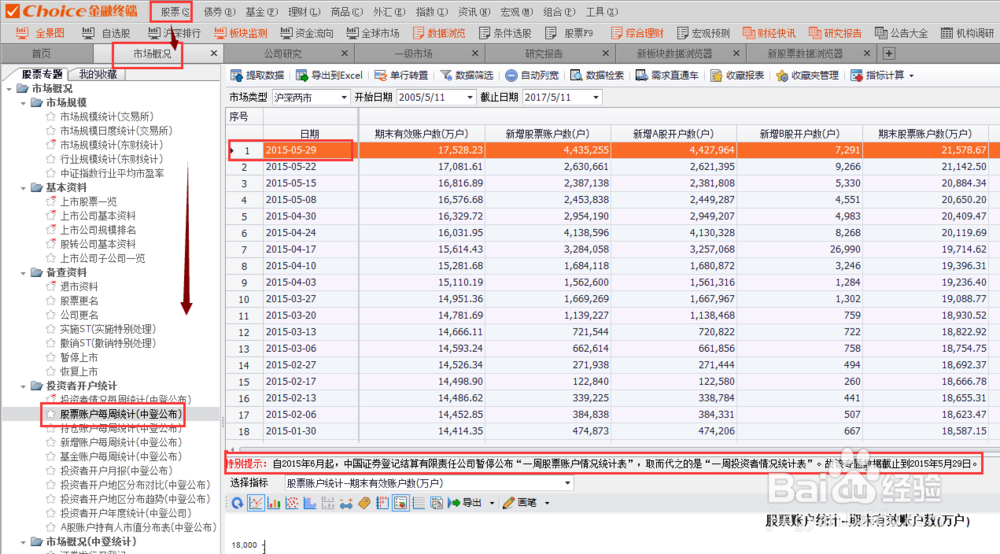Viewport: 1000px width, 554px height.
Task: Open the 开始日期 date dropdown
Action: pyautogui.click(x=470, y=98)
